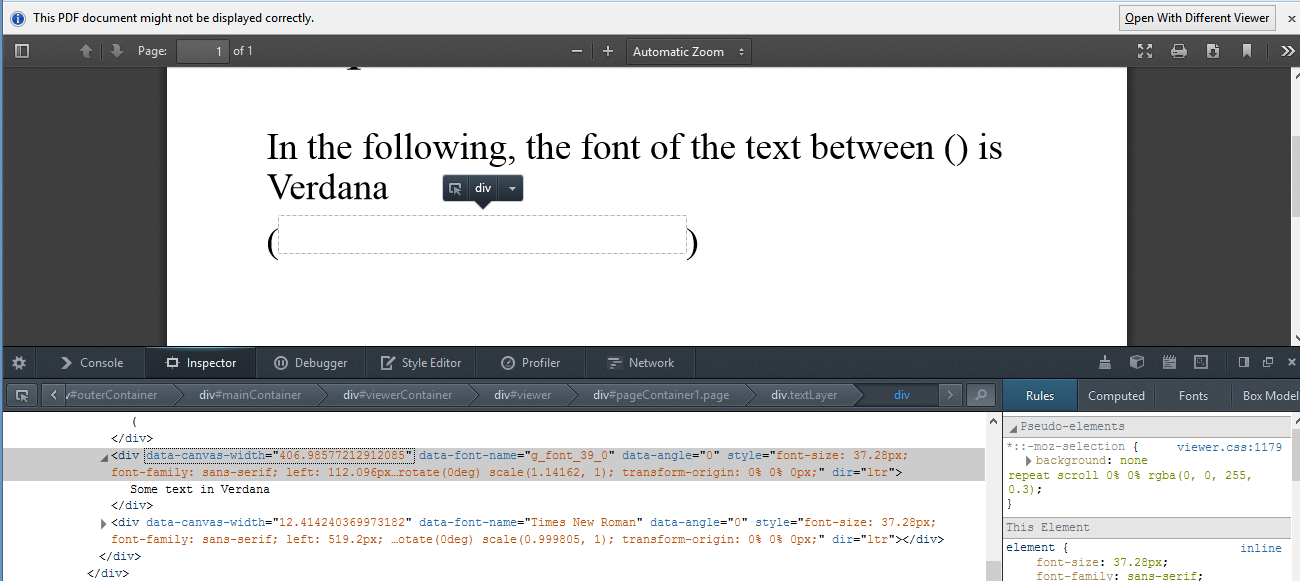Detach toolbox into separate window
Viewport: 1300px width, 581px height.
click(x=1268, y=362)
